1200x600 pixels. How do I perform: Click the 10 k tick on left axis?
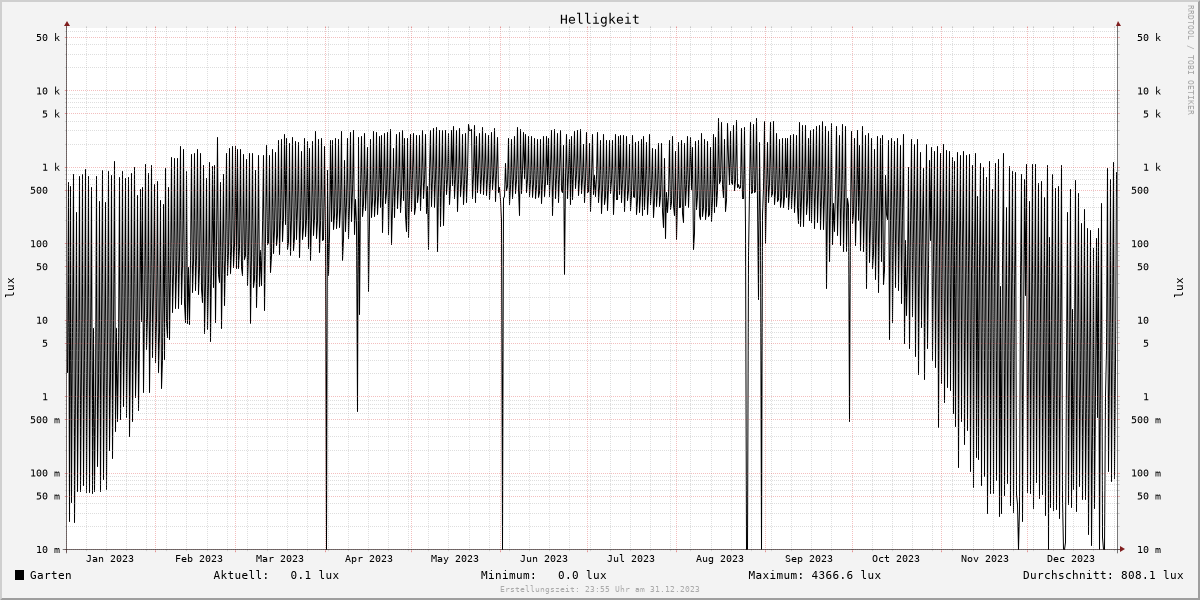48,91
